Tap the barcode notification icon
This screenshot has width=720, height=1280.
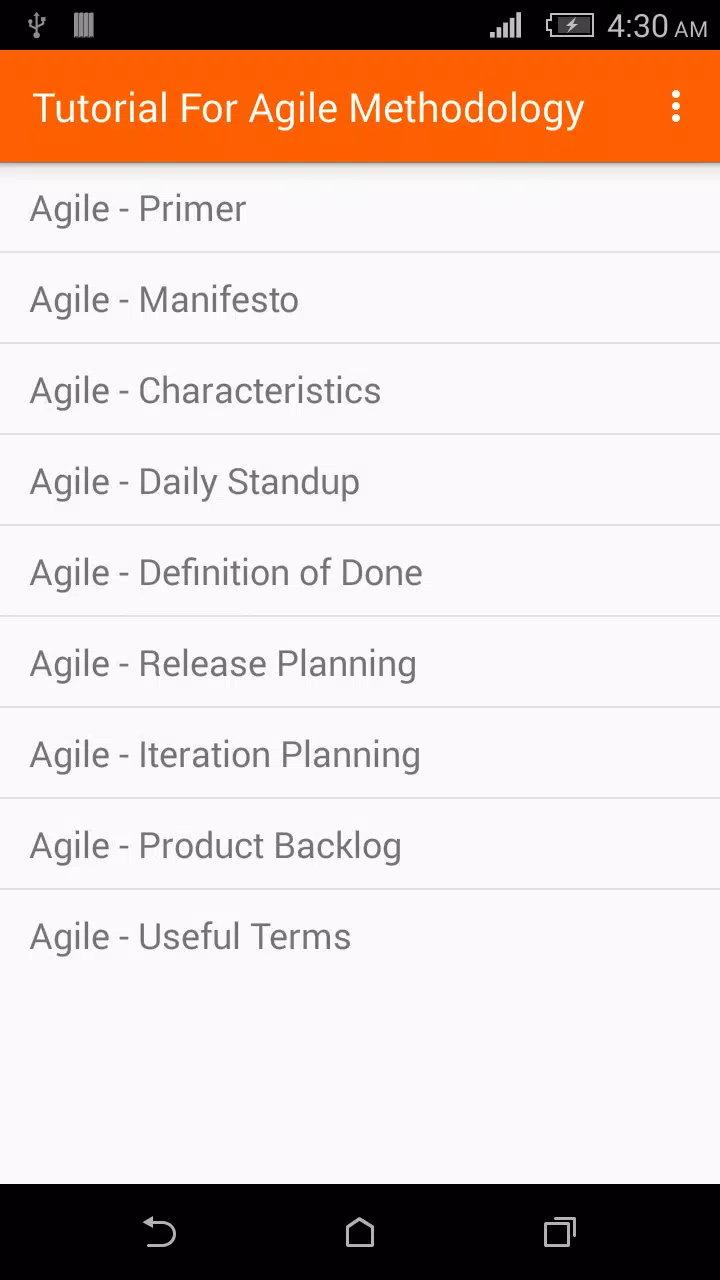pyautogui.click(x=84, y=25)
